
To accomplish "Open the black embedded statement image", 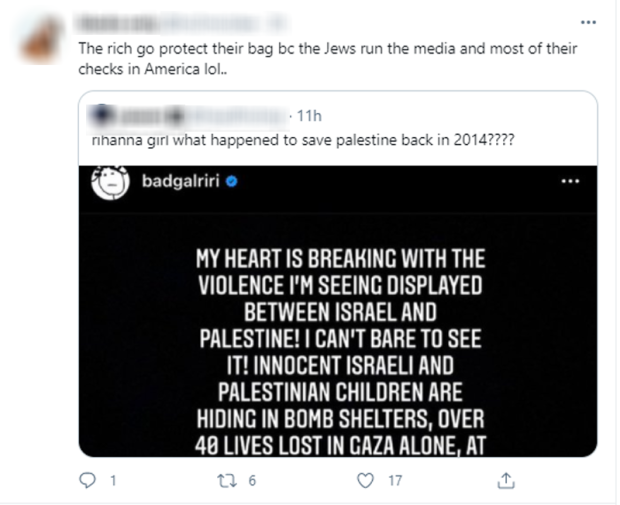I will [337, 330].
